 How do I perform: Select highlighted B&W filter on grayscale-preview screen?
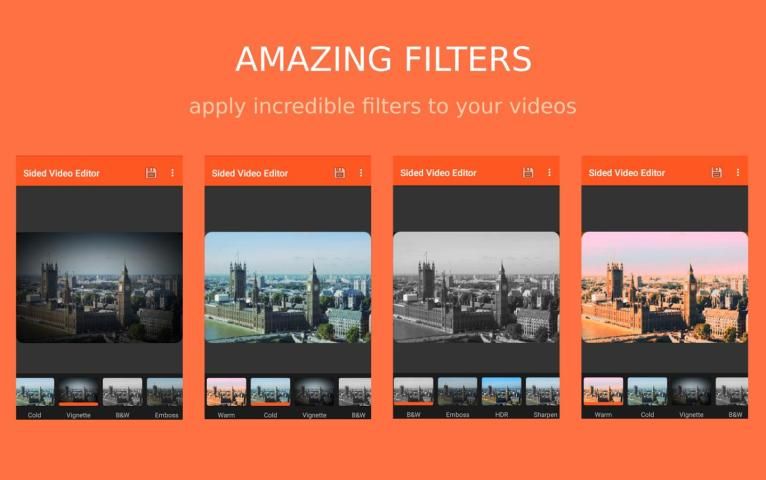tap(413, 392)
